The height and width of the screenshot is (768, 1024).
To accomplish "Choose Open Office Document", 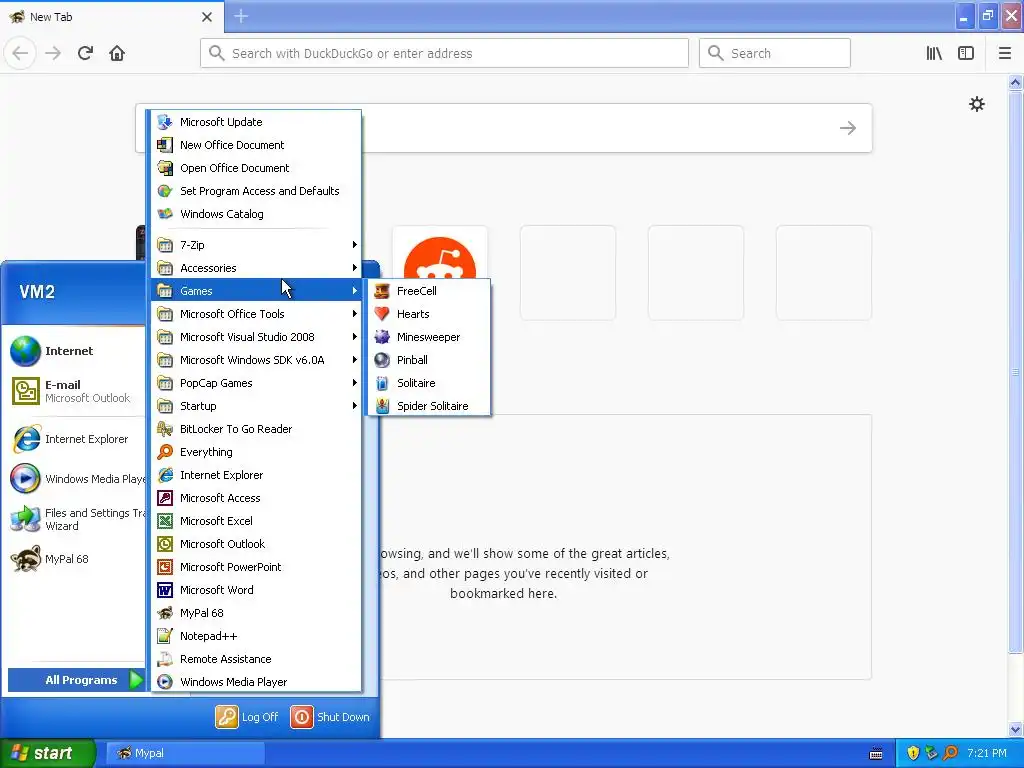I will [x=256, y=168].
